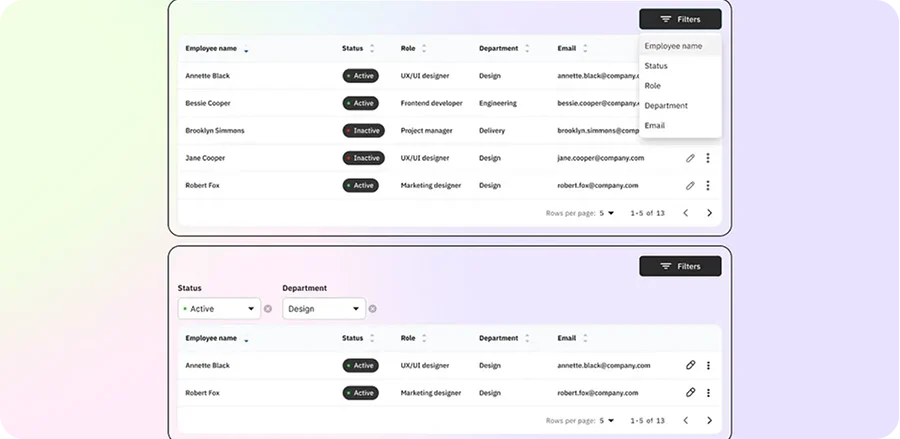This screenshot has width=900, height=439.
Task: Edit Jane Cooper's employee row
Action: point(690,158)
